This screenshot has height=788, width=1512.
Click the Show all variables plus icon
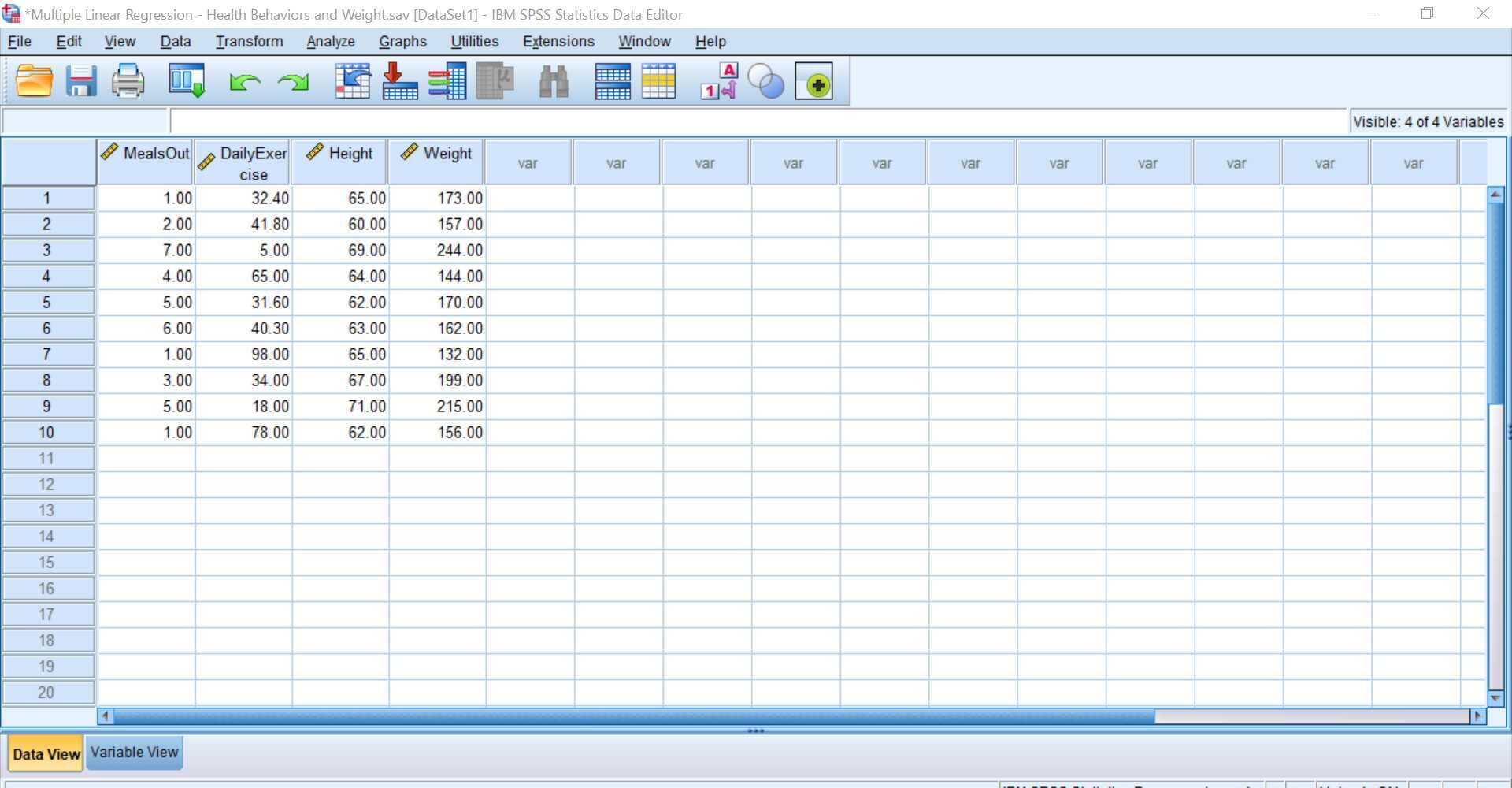coord(815,80)
